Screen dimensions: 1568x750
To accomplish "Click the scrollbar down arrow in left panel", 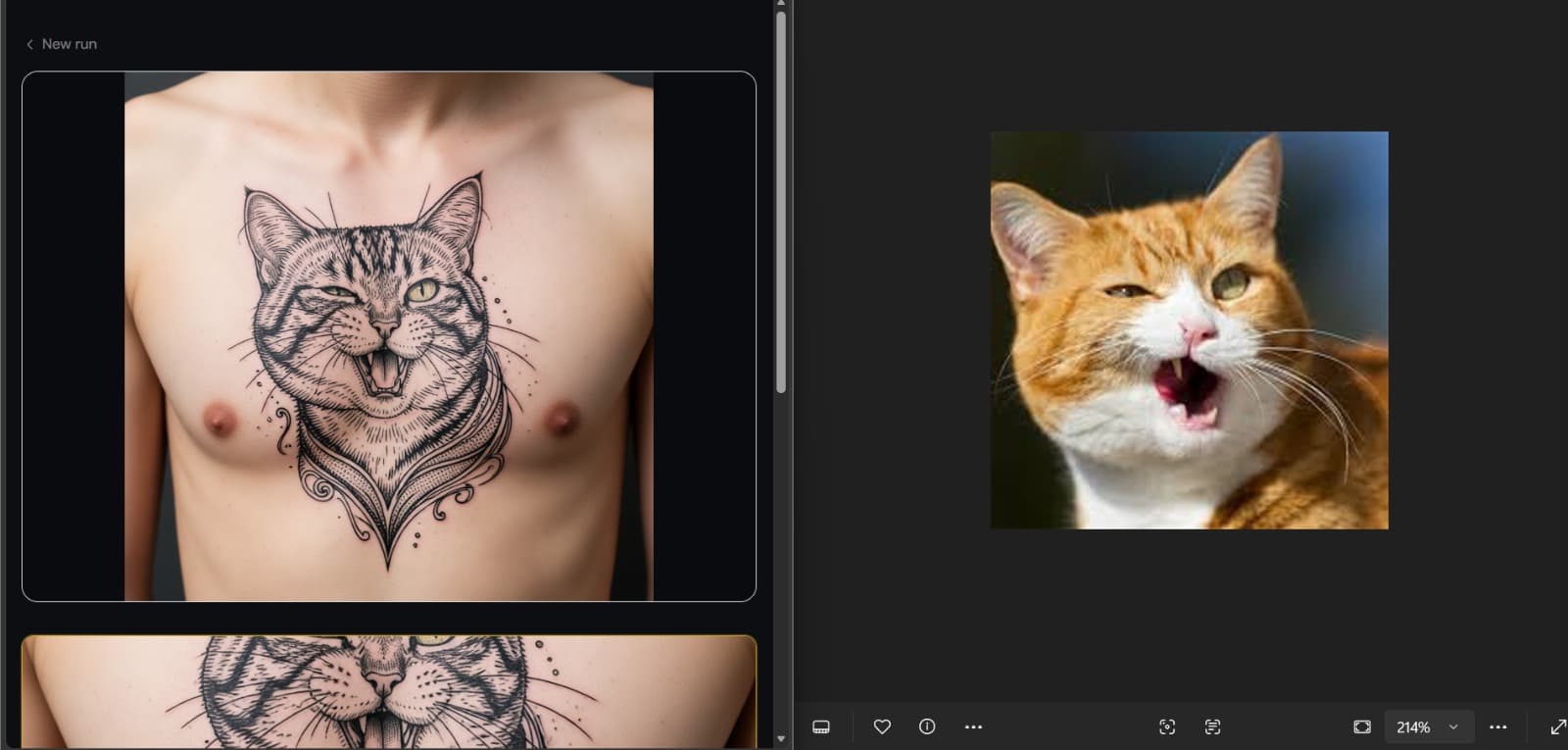I will coord(781,739).
